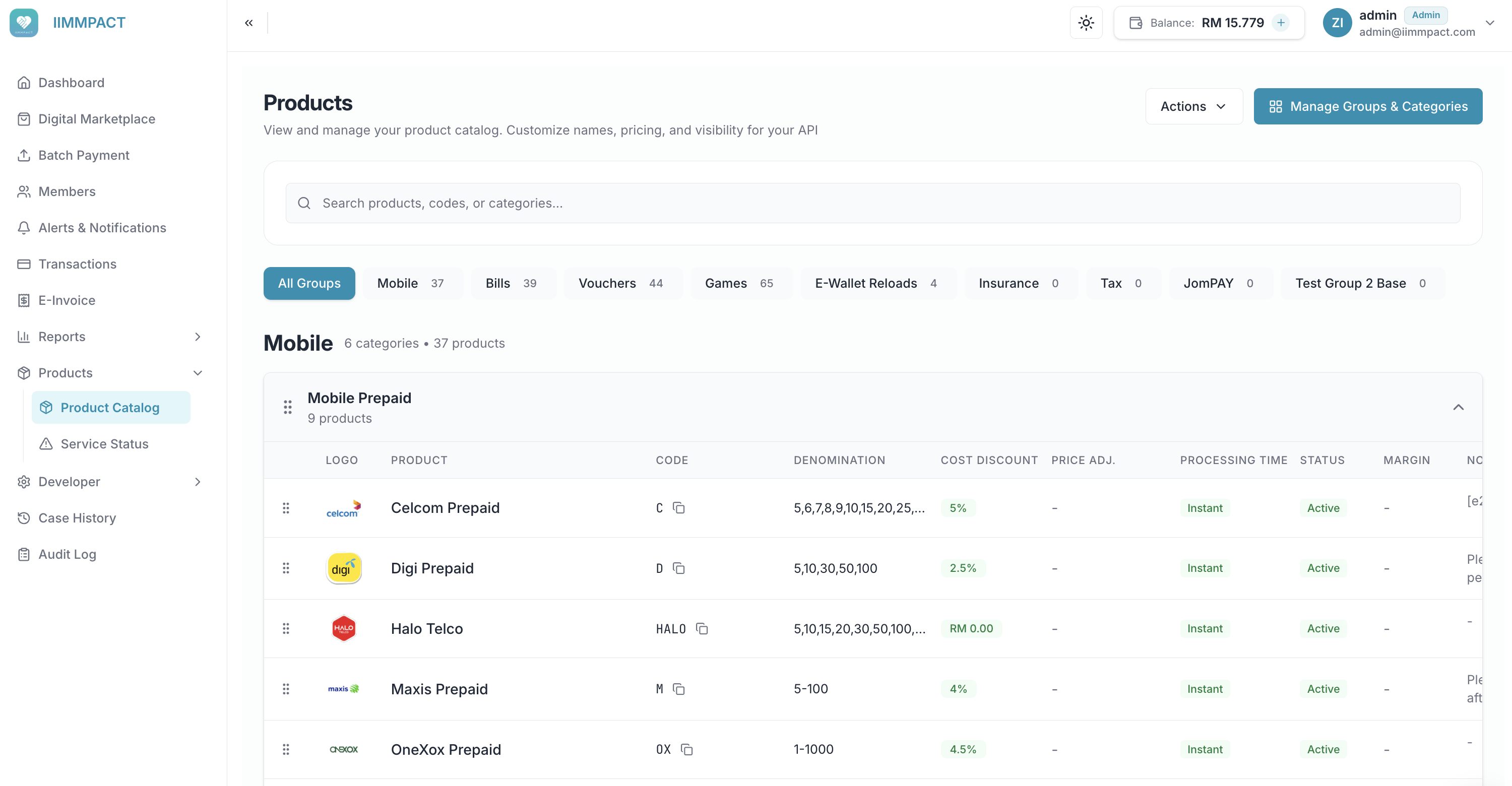Click the Dashboard home icon
This screenshot has height=786, width=1512.
[x=24, y=83]
